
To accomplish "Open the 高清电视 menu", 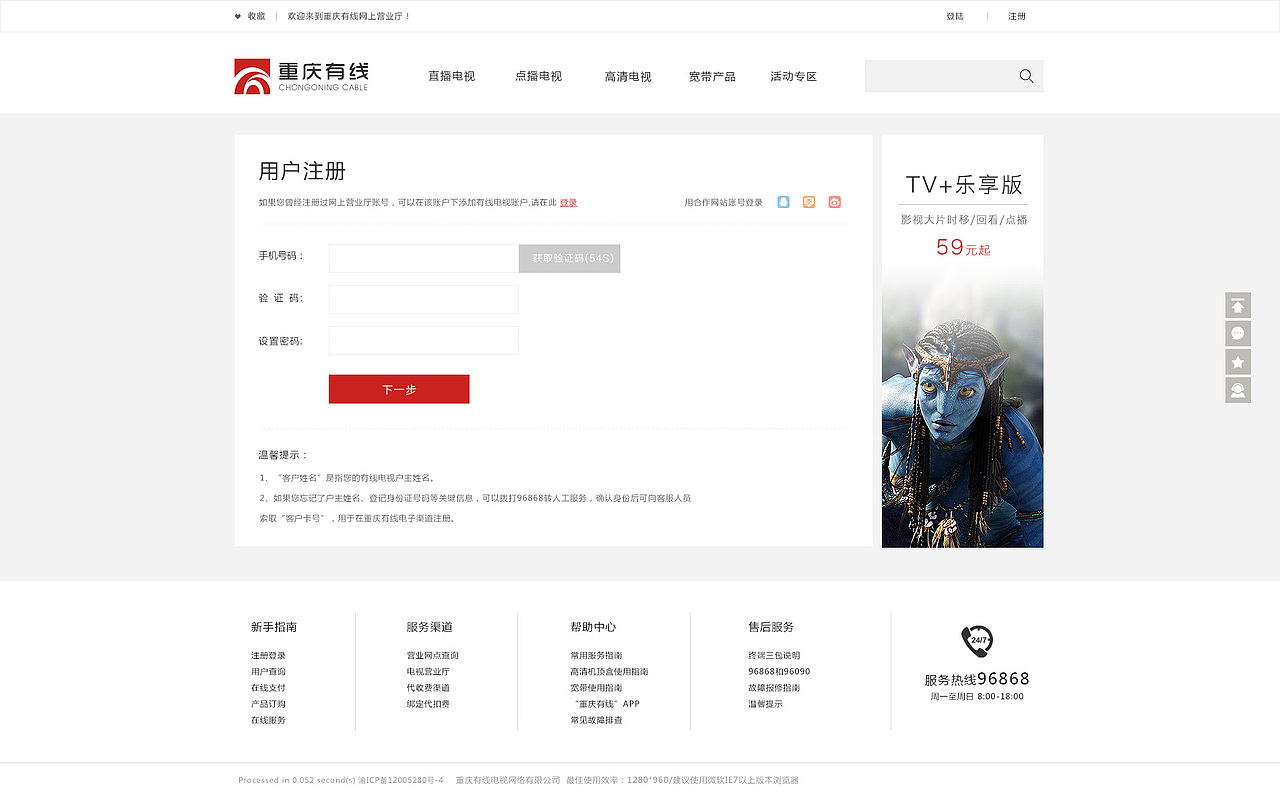I will pyautogui.click(x=627, y=76).
